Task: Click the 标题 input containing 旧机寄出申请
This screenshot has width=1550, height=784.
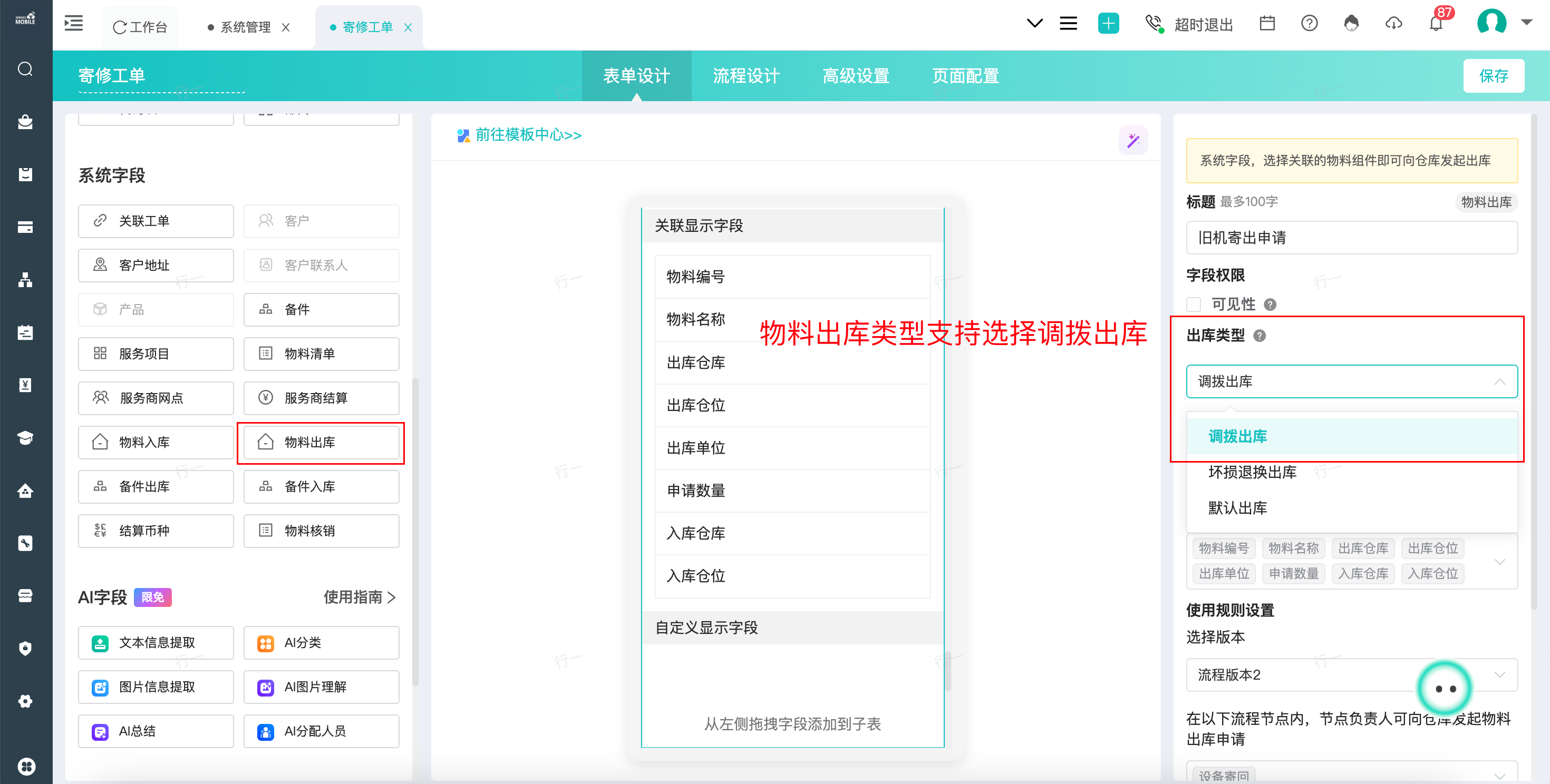Action: tap(1351, 238)
